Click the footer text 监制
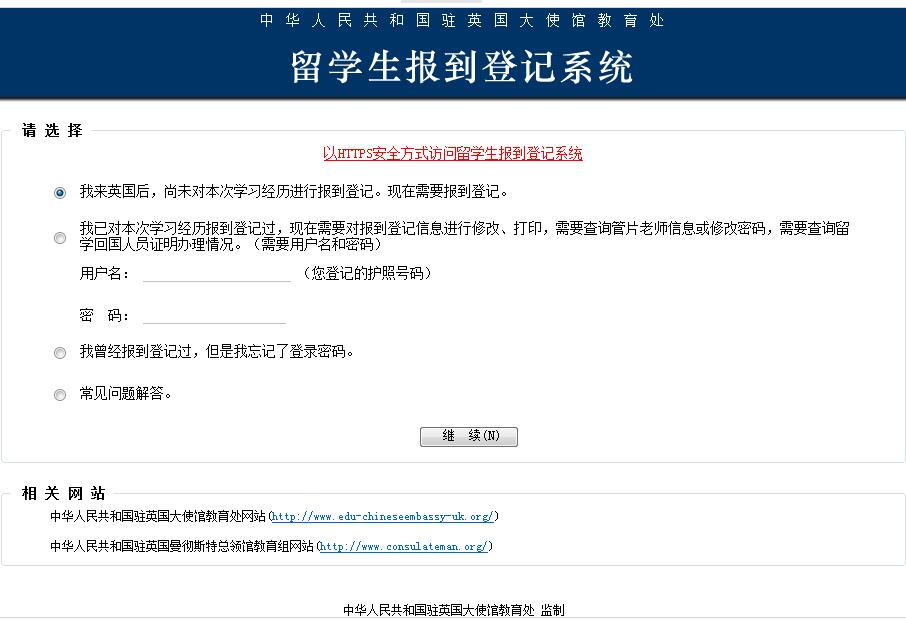Screen dimensions: 906x620 [552, 610]
